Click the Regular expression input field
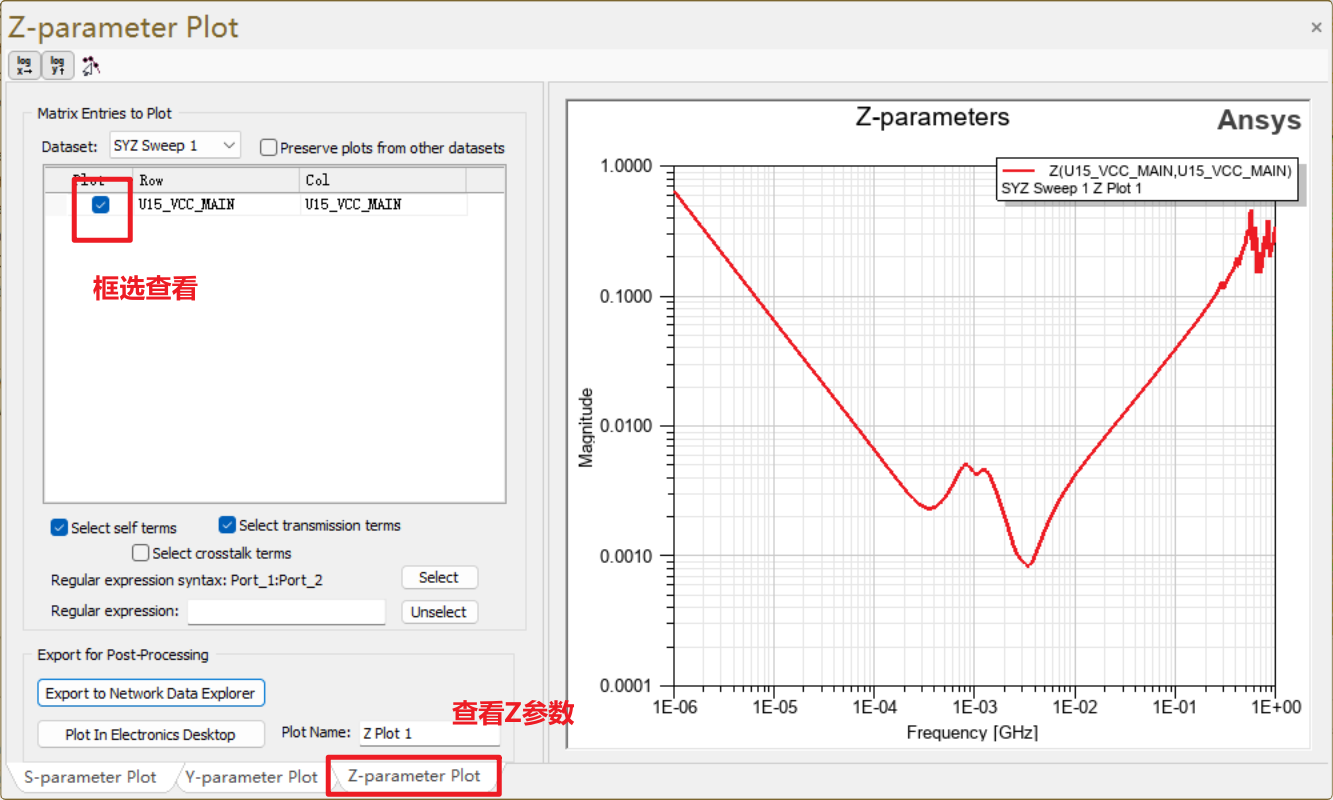The image size is (1333, 800). [286, 612]
